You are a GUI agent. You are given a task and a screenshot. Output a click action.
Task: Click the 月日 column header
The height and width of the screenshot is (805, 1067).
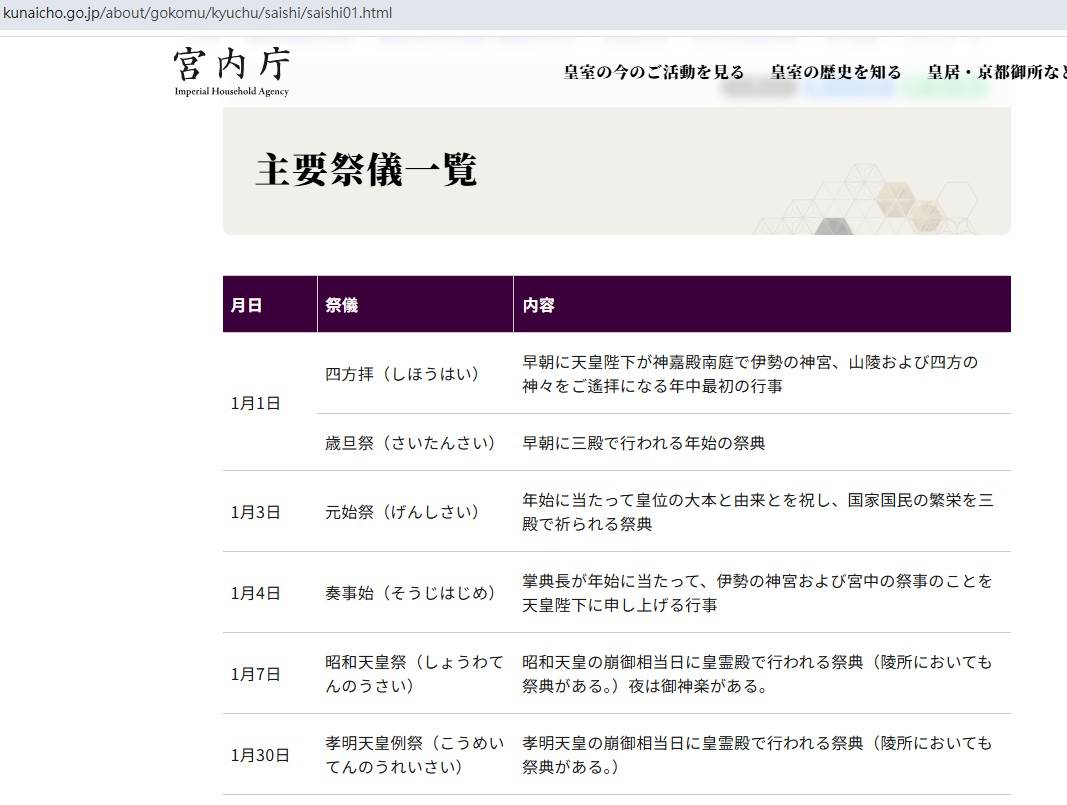[246, 305]
